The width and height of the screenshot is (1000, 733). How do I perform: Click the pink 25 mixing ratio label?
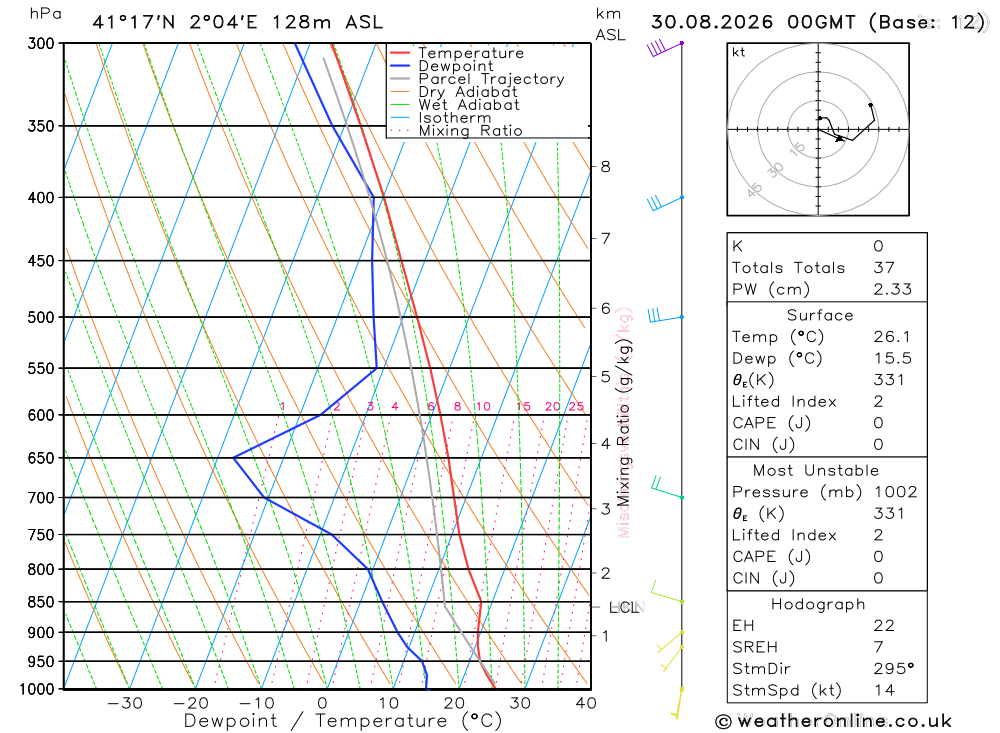coord(577,406)
